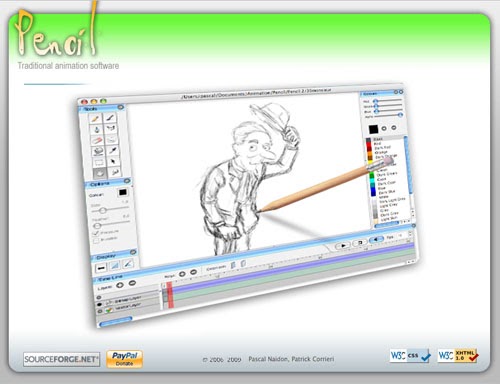Click the Clear frame tool icon
The width and height of the screenshot is (500, 384).
click(x=98, y=152)
